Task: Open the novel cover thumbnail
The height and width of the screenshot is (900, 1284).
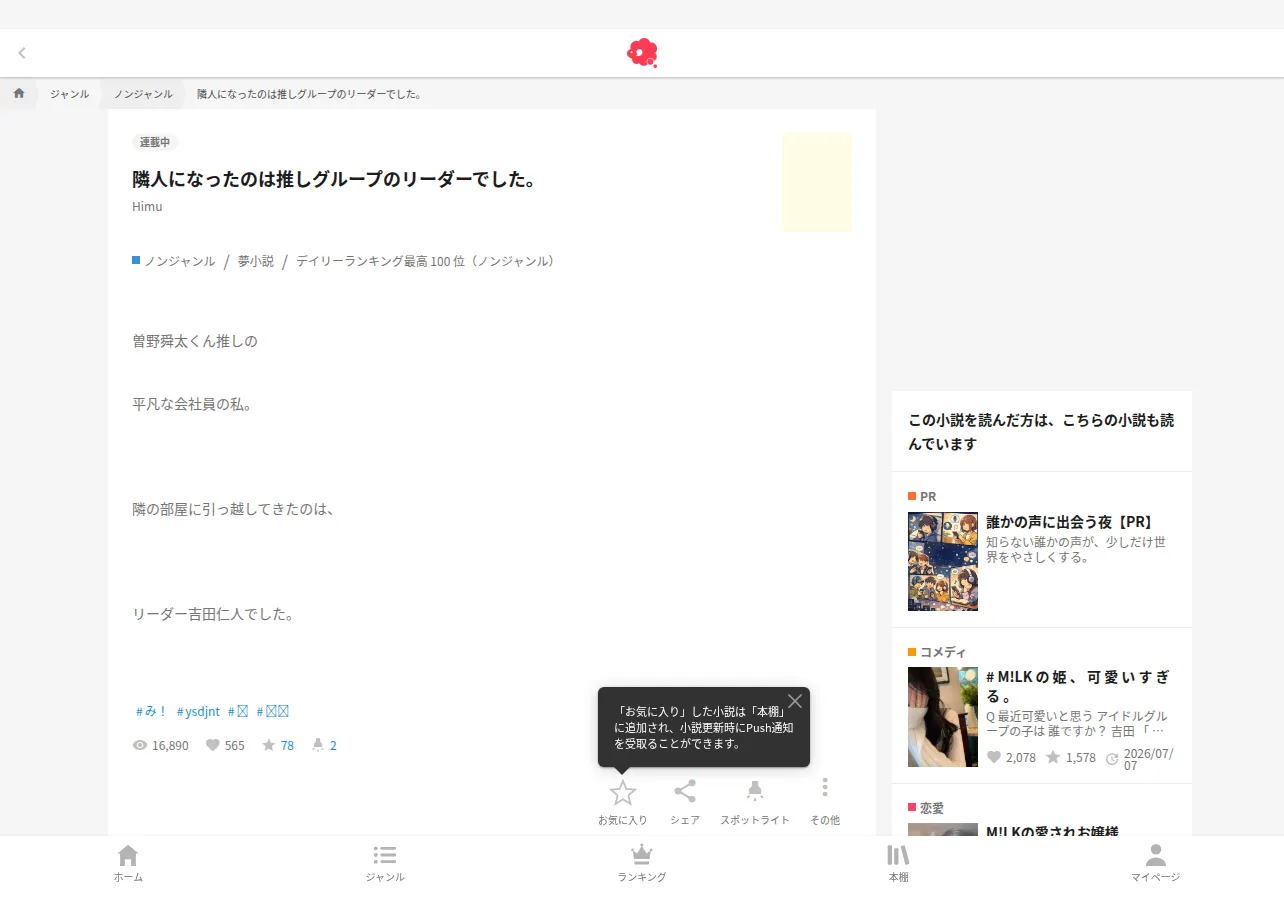Action: click(817, 182)
